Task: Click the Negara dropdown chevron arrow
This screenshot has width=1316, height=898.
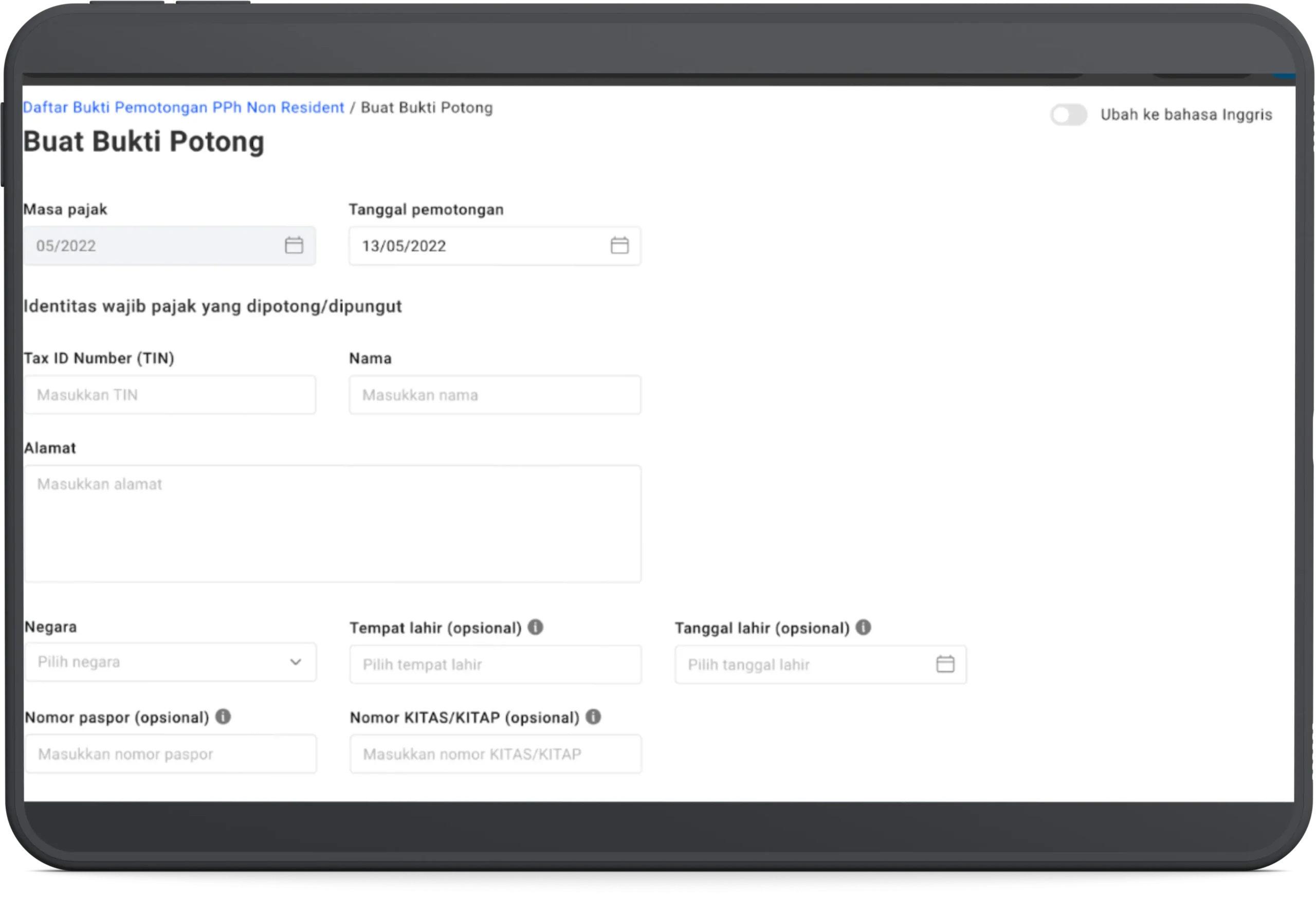Action: [x=295, y=662]
